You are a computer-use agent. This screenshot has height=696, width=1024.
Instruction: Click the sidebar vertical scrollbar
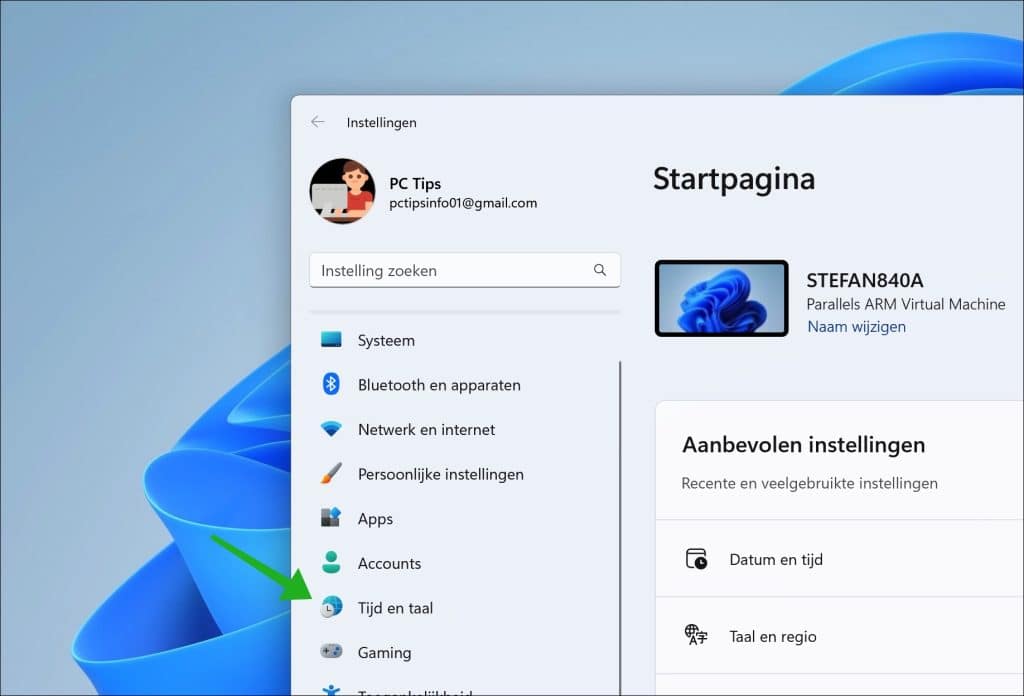[x=620, y=528]
